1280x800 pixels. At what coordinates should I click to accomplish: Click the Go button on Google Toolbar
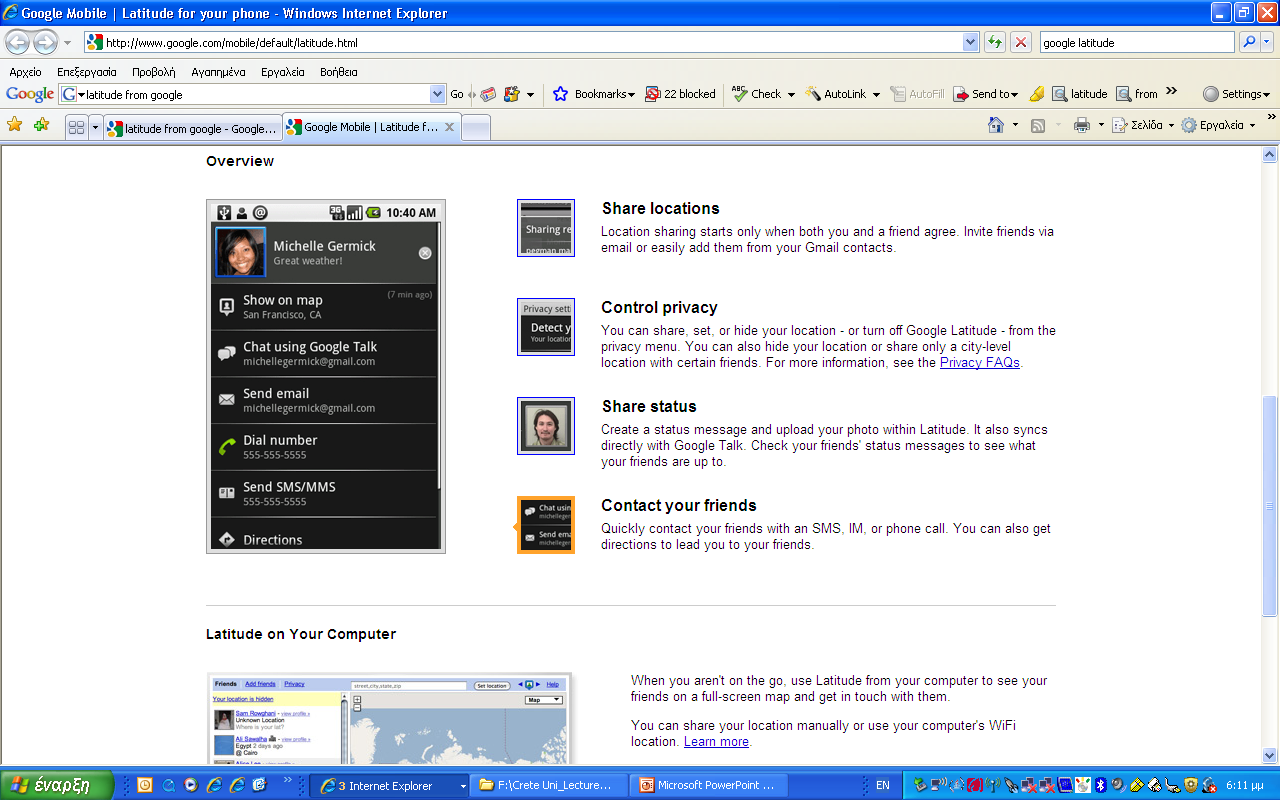pyautogui.click(x=457, y=94)
